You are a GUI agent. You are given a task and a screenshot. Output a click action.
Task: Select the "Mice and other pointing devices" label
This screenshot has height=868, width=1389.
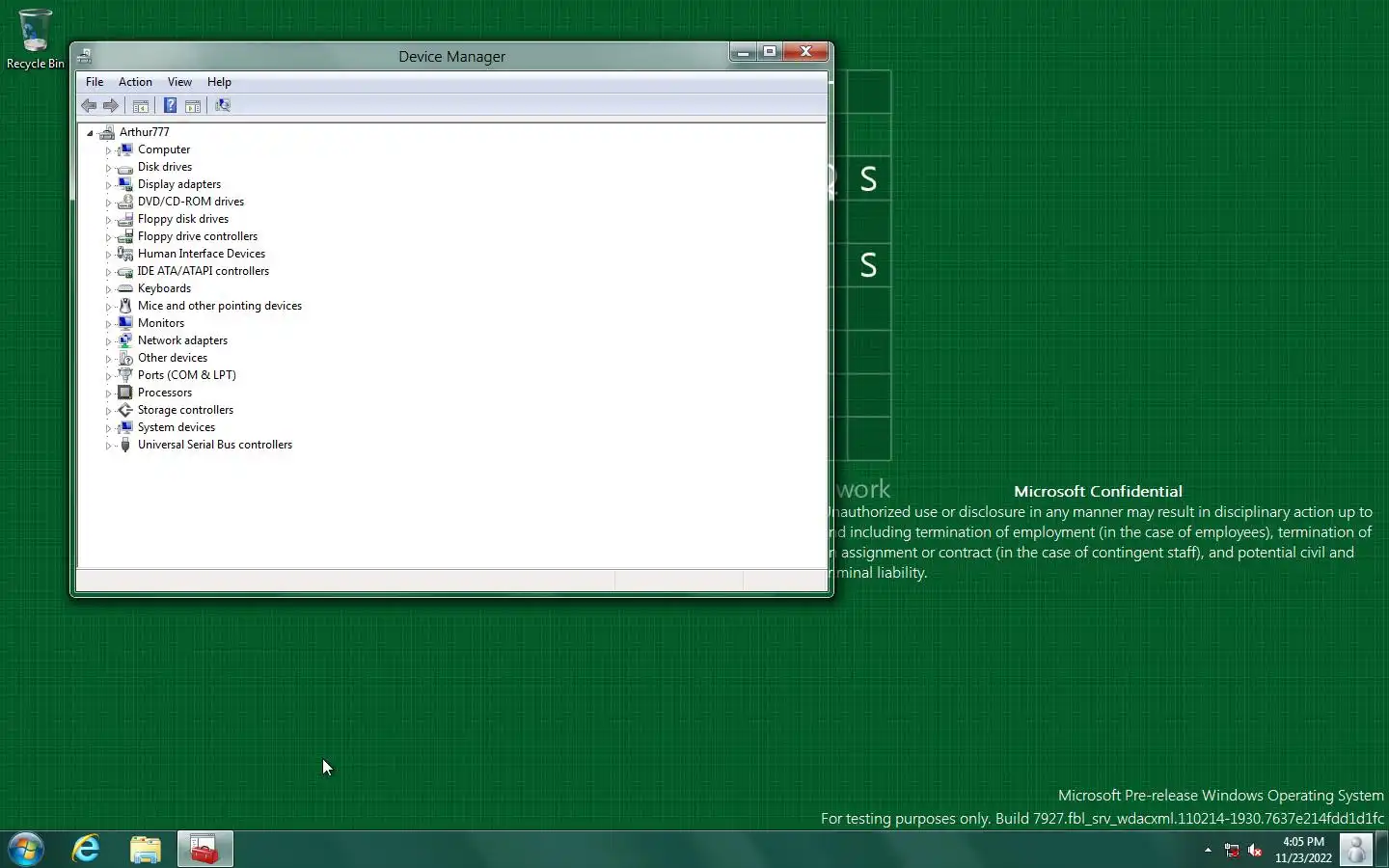pyautogui.click(x=220, y=306)
